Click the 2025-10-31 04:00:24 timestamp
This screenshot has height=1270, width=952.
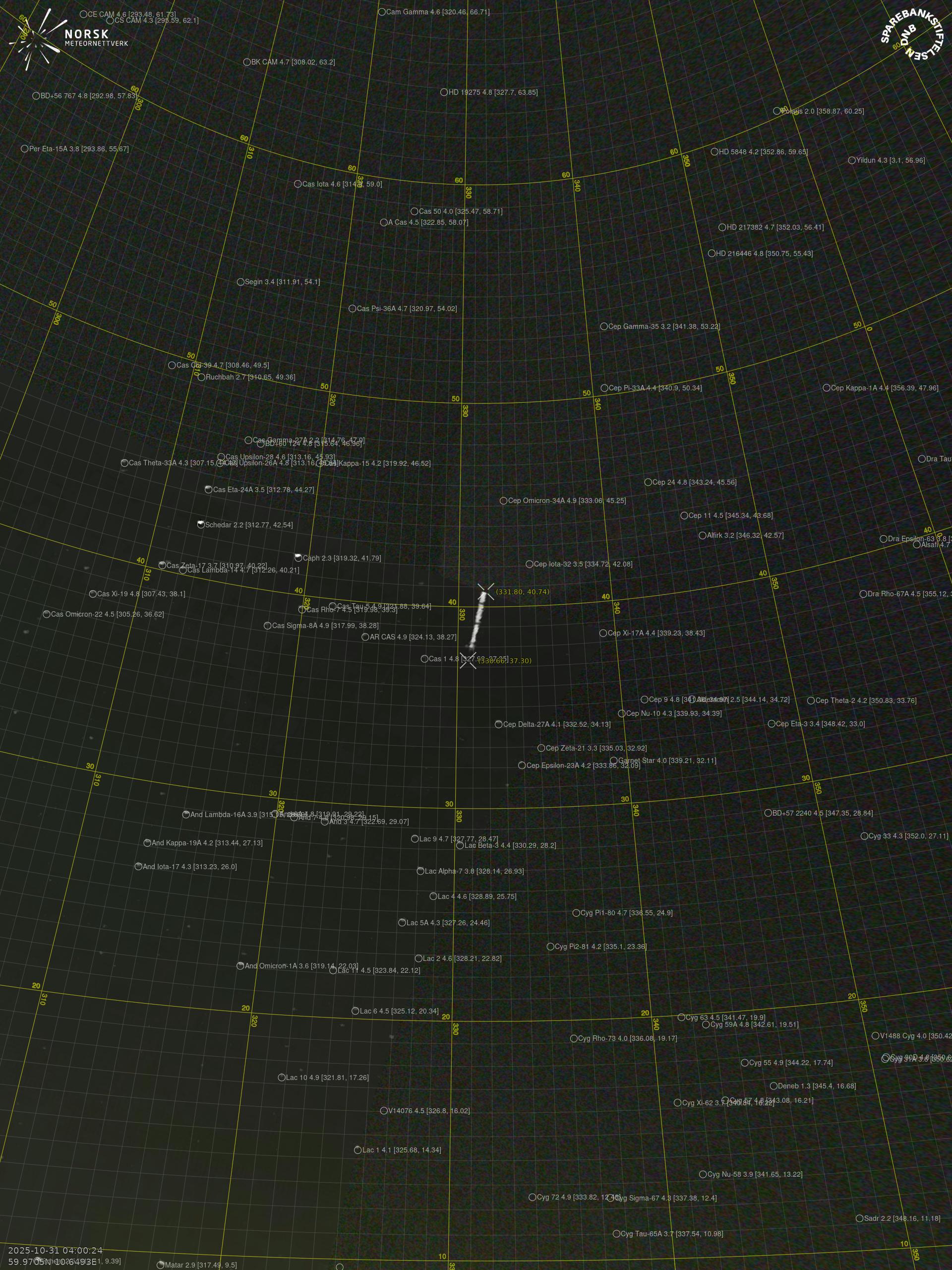pos(55,1250)
